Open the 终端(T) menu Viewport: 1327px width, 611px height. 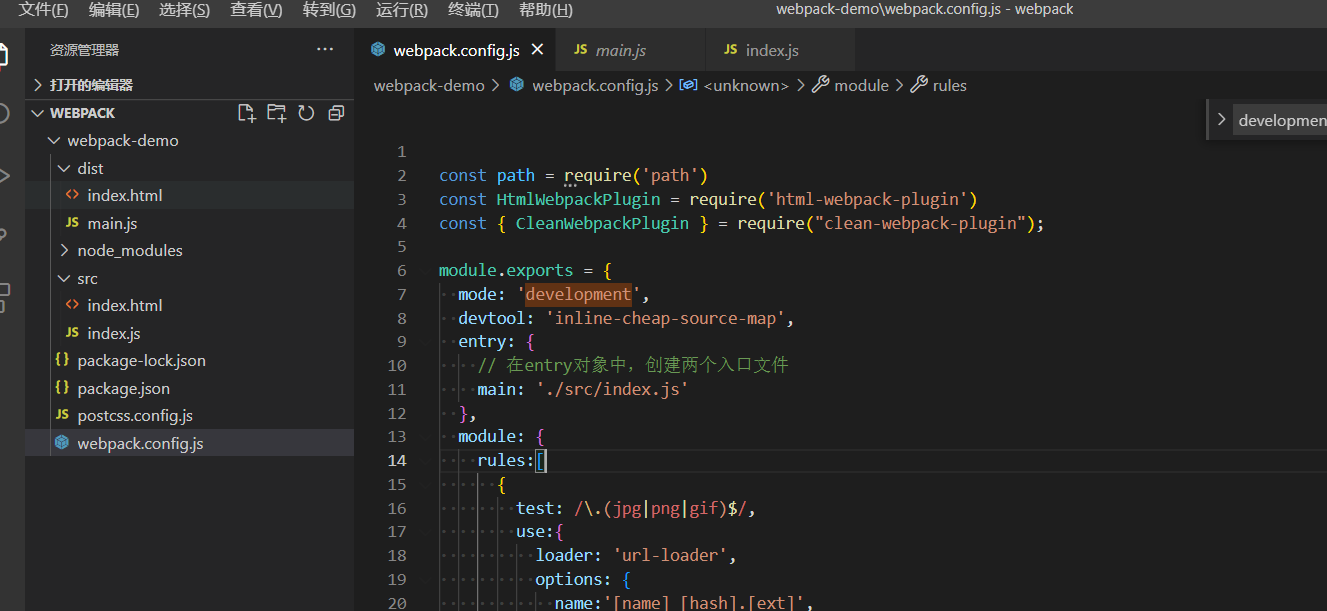(x=473, y=10)
